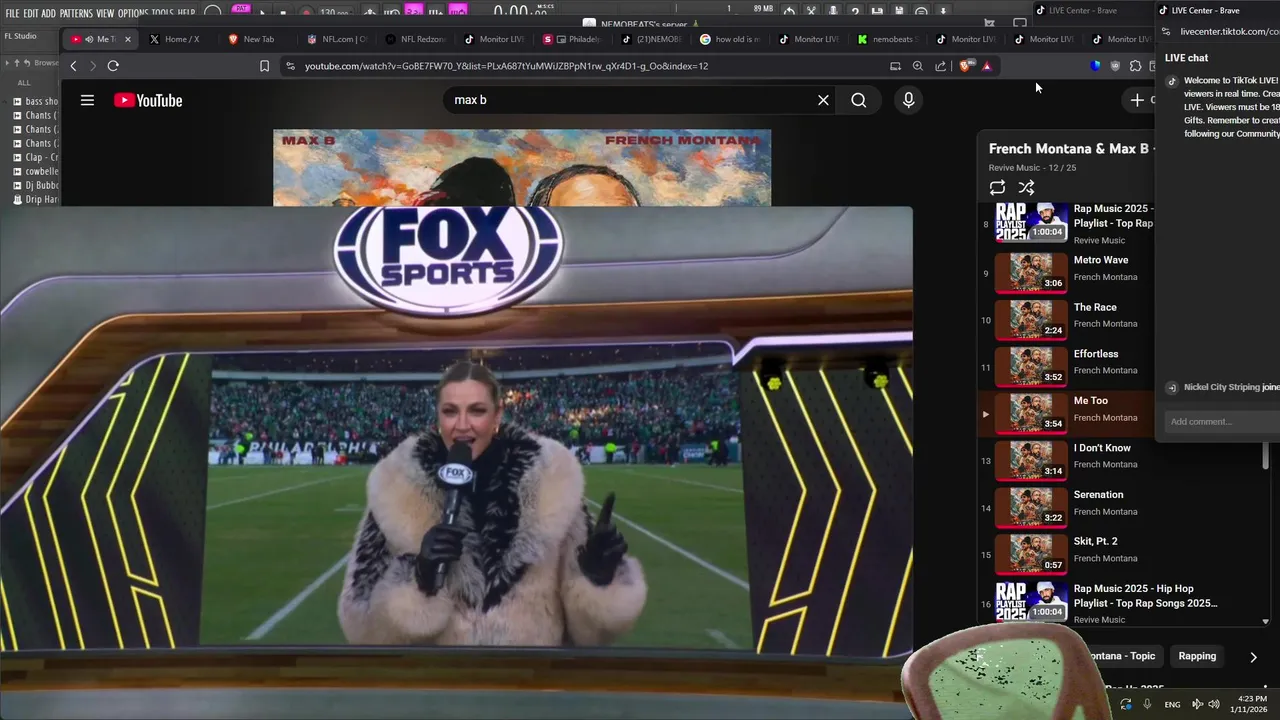Screen dimensions: 1280x720
Task: Open the media cast icon in address bar
Action: click(x=895, y=66)
